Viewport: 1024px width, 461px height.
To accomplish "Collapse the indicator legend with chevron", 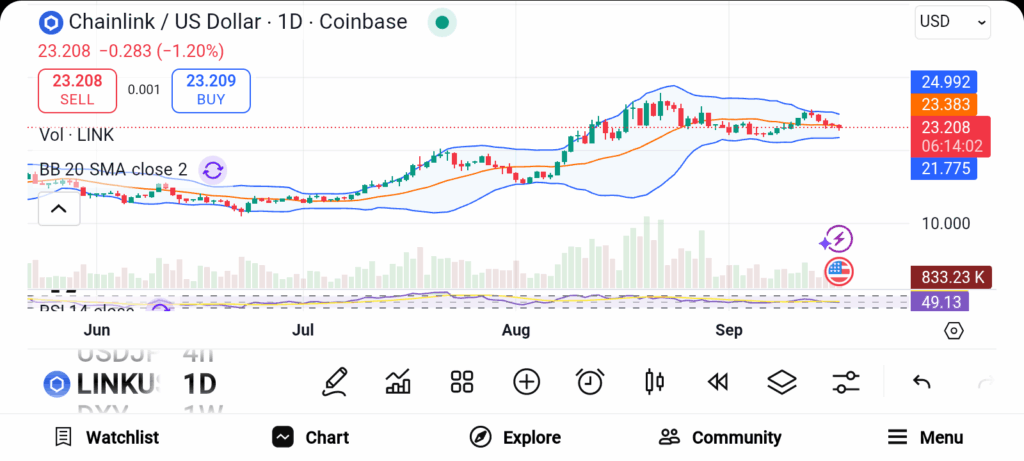I will (x=58, y=209).
